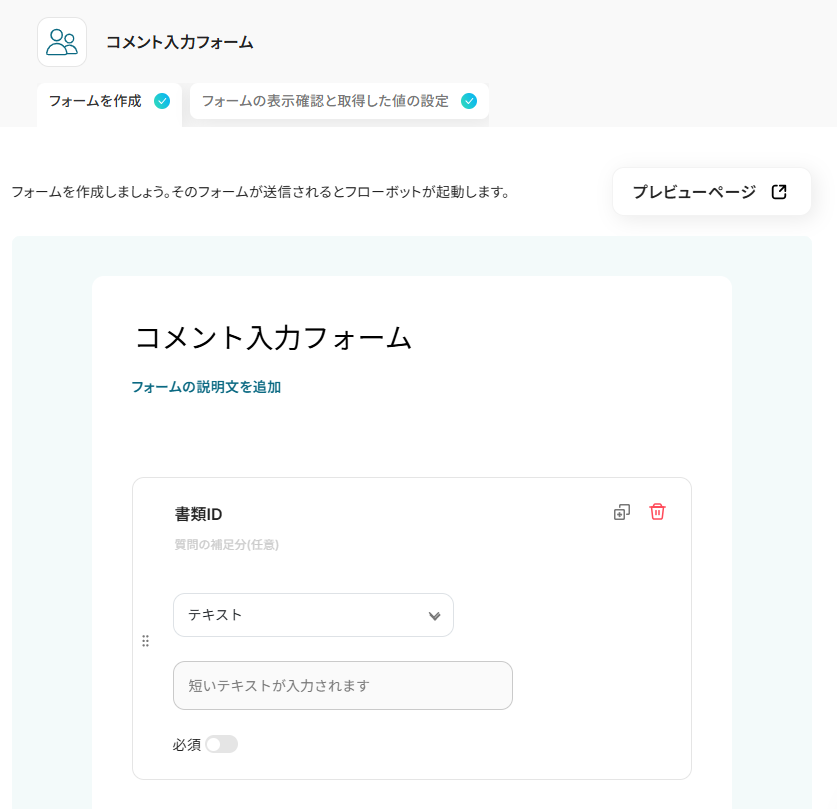
Task: Delete the 書類ID question with the trash icon
Action: (x=657, y=511)
